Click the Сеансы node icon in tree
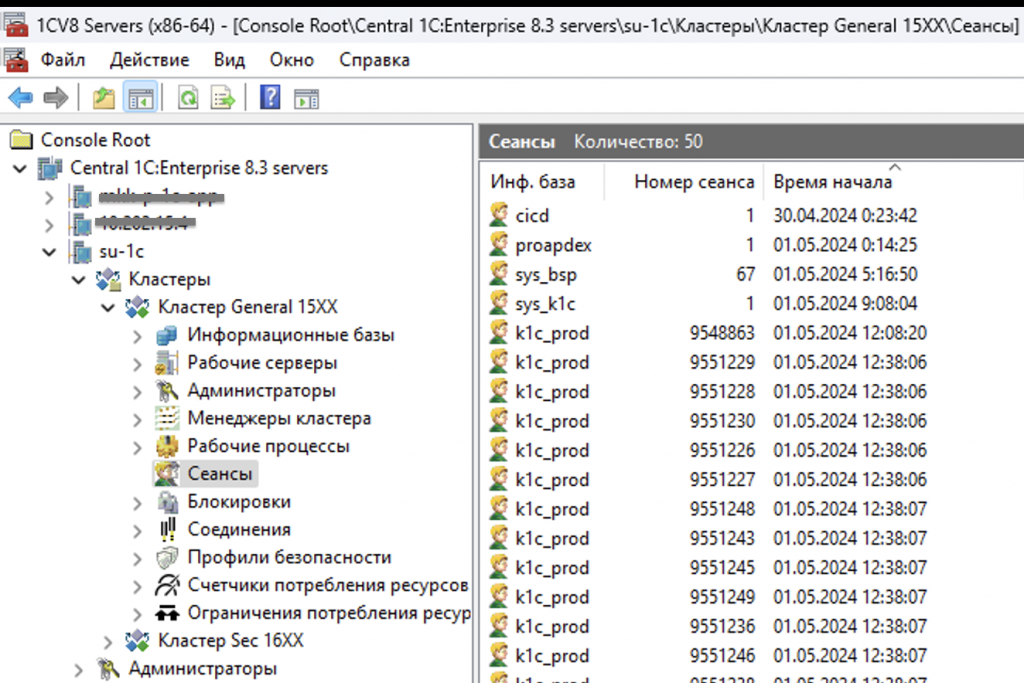Viewport: 1024px width, 683px height. (x=167, y=474)
